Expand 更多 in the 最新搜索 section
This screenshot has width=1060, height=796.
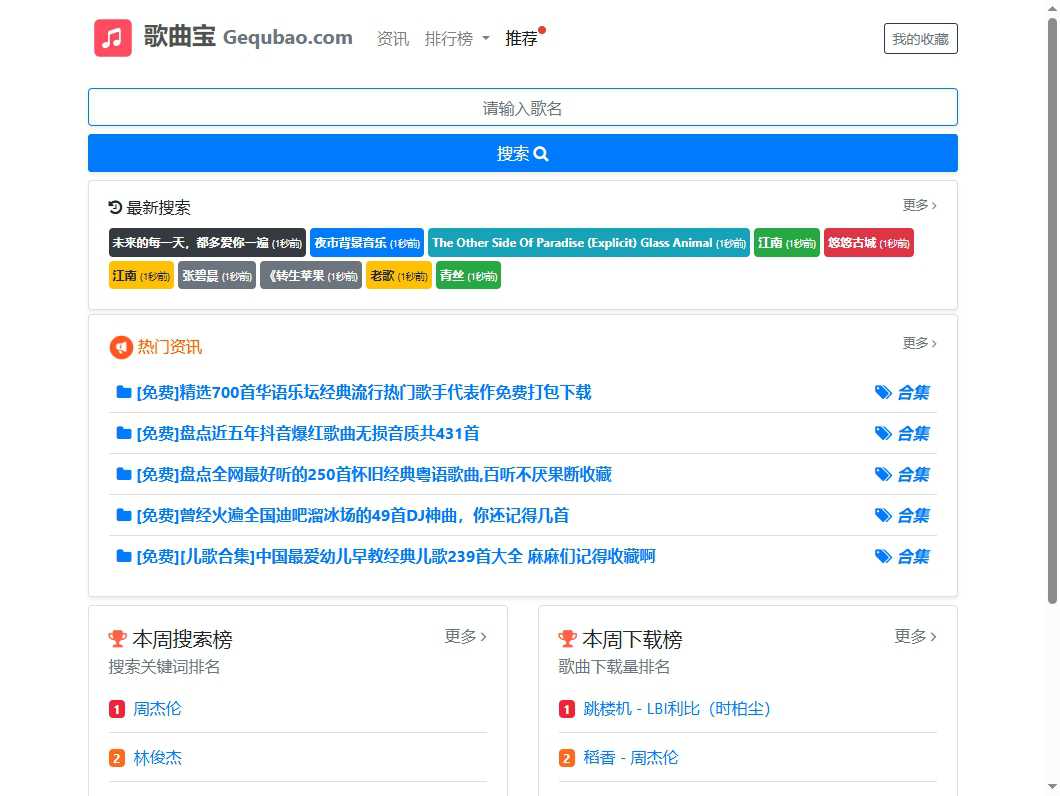coord(919,205)
